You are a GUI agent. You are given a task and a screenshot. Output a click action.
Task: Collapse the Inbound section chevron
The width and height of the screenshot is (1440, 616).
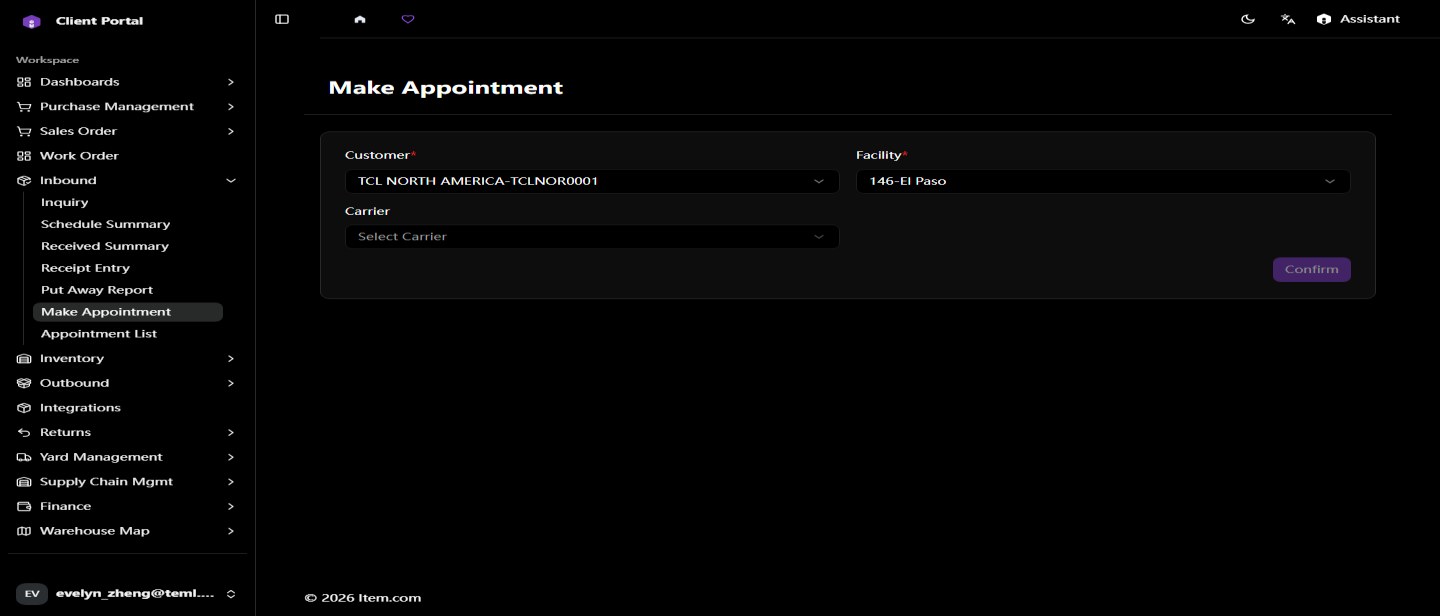point(231,181)
